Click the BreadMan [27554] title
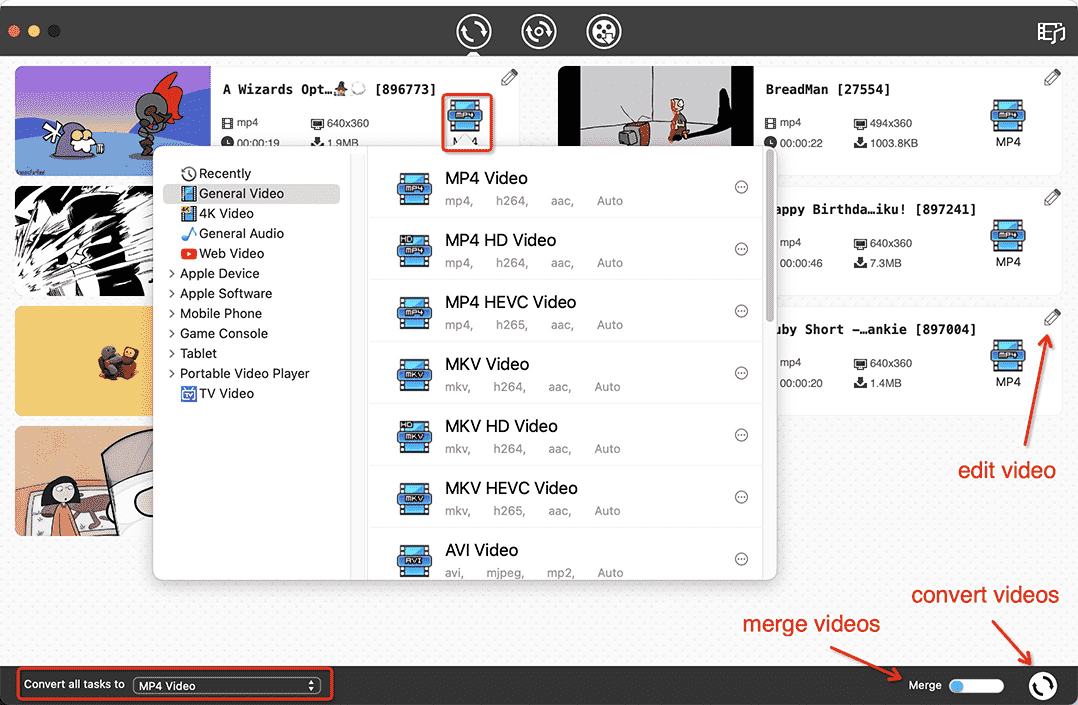Screen dimensions: 1078x705 click(x=828, y=89)
